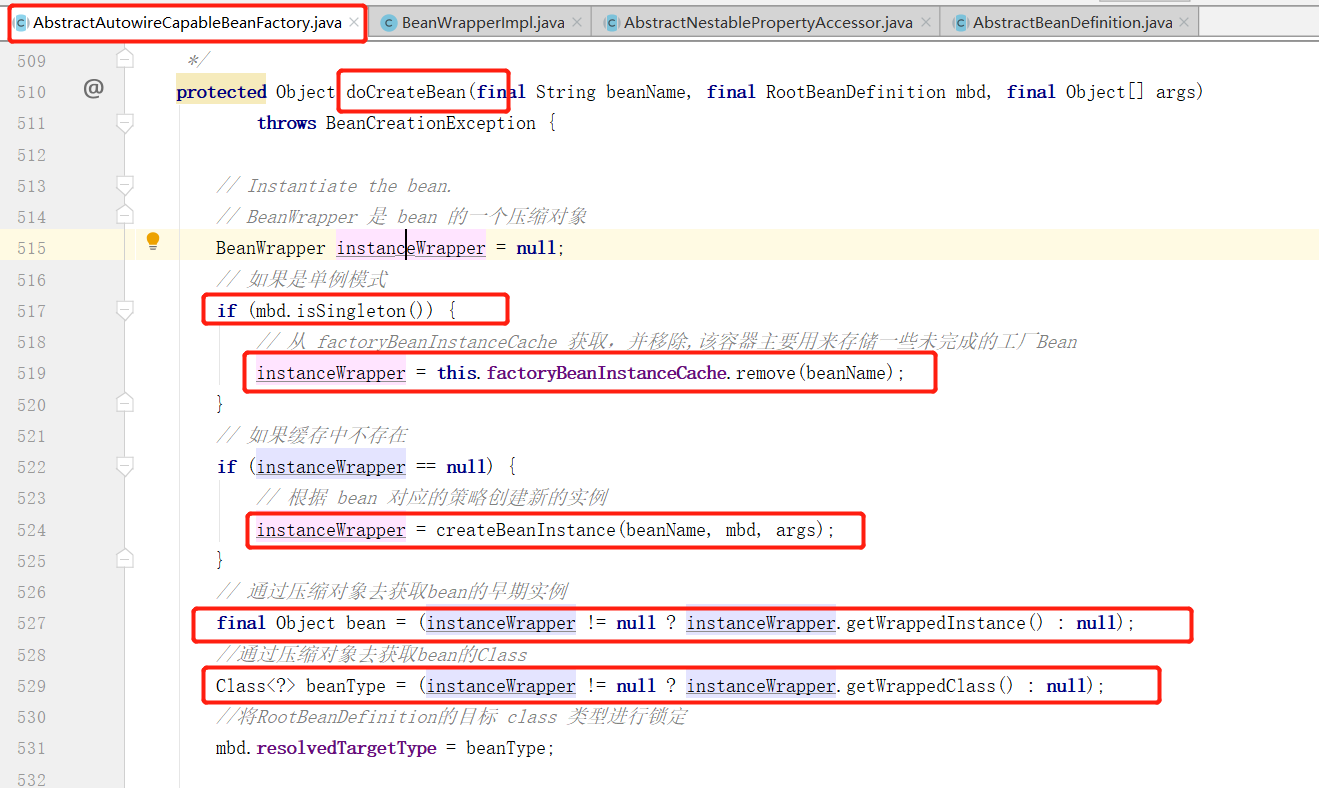Close the AbstractAutowireCapableBeanFactory.java tab
The image size is (1319, 788).
pos(354,22)
